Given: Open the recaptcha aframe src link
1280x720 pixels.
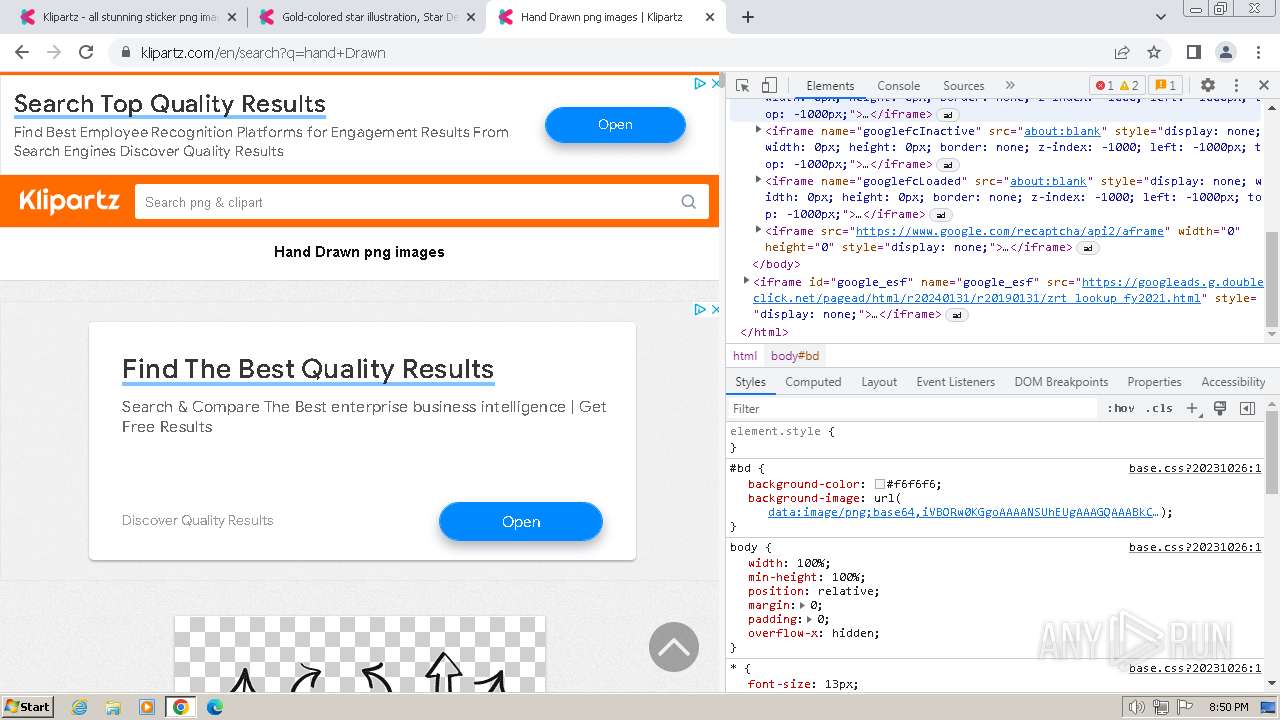Looking at the screenshot, I should tap(1010, 231).
